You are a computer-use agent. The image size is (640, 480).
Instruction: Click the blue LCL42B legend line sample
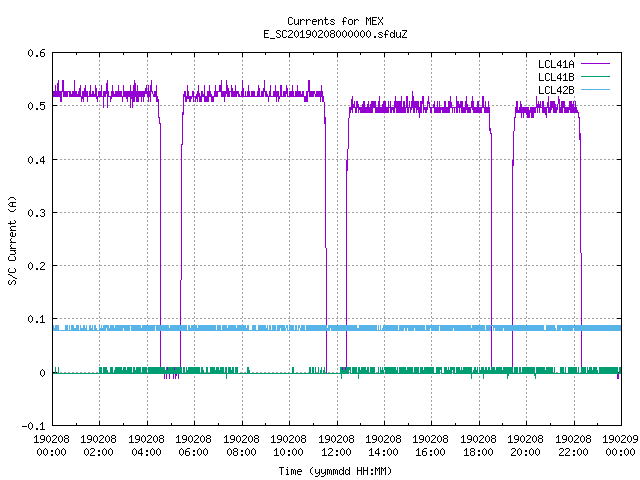click(x=595, y=90)
